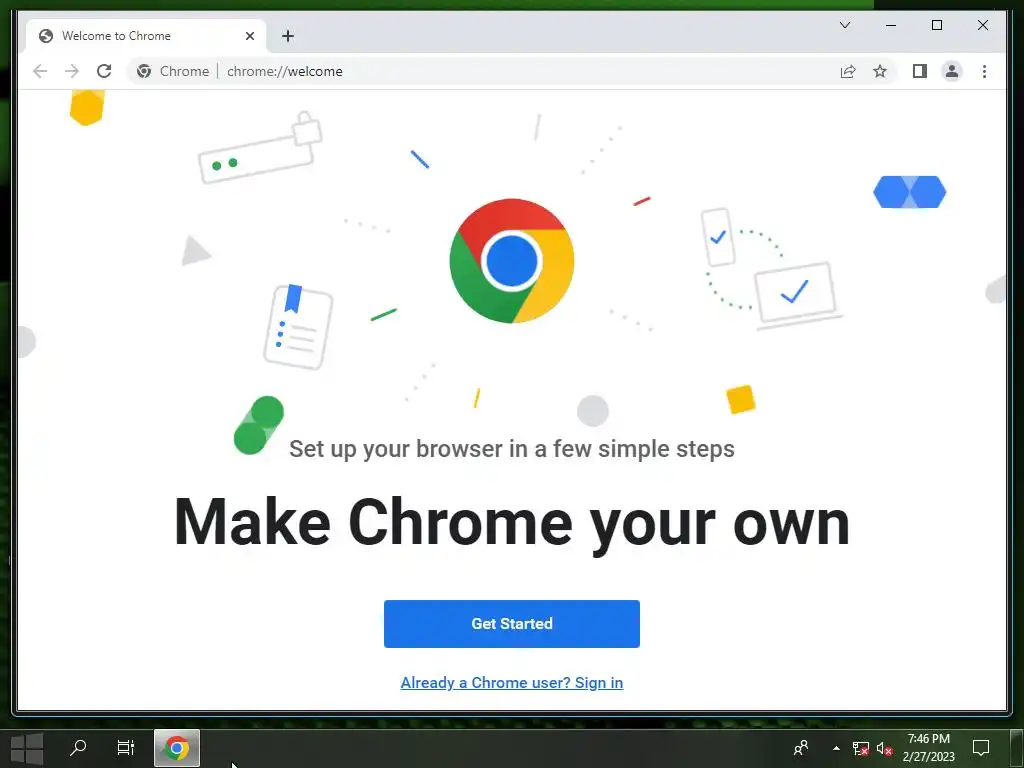1024x768 pixels.
Task: Maximize the Chrome window
Action: pyautogui.click(x=936, y=25)
